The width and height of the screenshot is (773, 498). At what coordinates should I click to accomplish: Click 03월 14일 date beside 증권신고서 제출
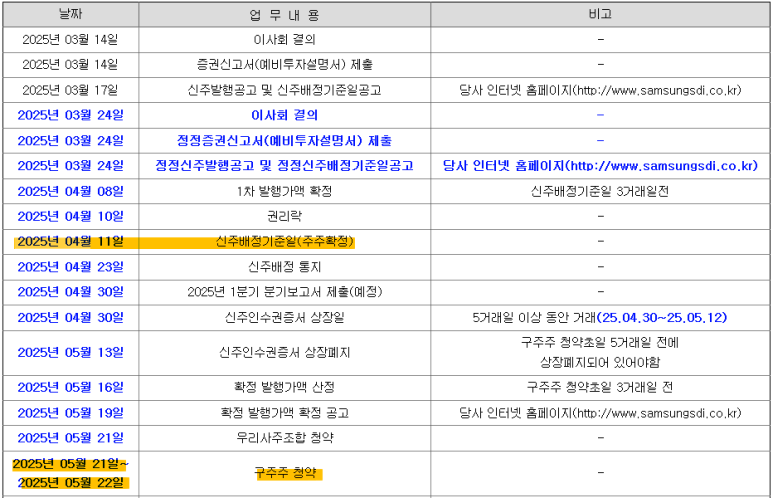(x=70, y=65)
